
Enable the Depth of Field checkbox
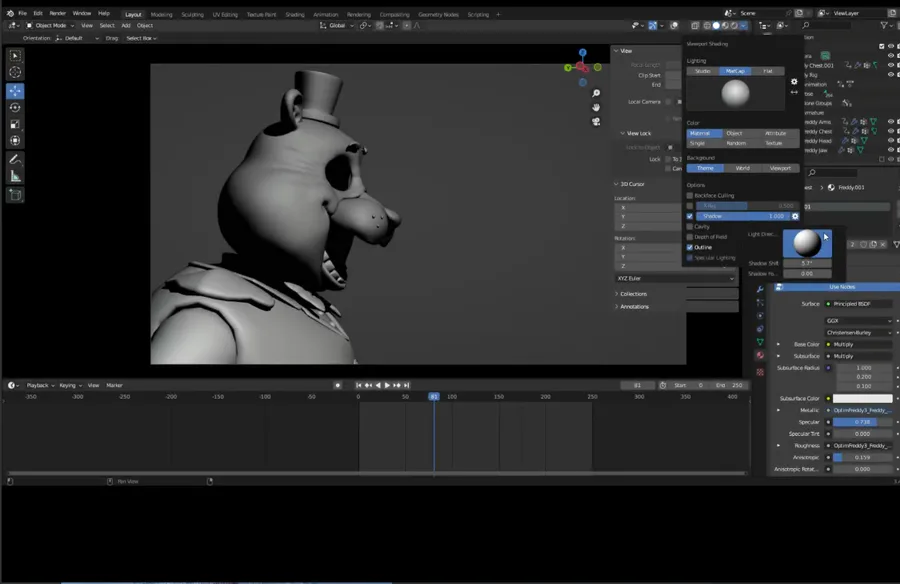(690, 237)
